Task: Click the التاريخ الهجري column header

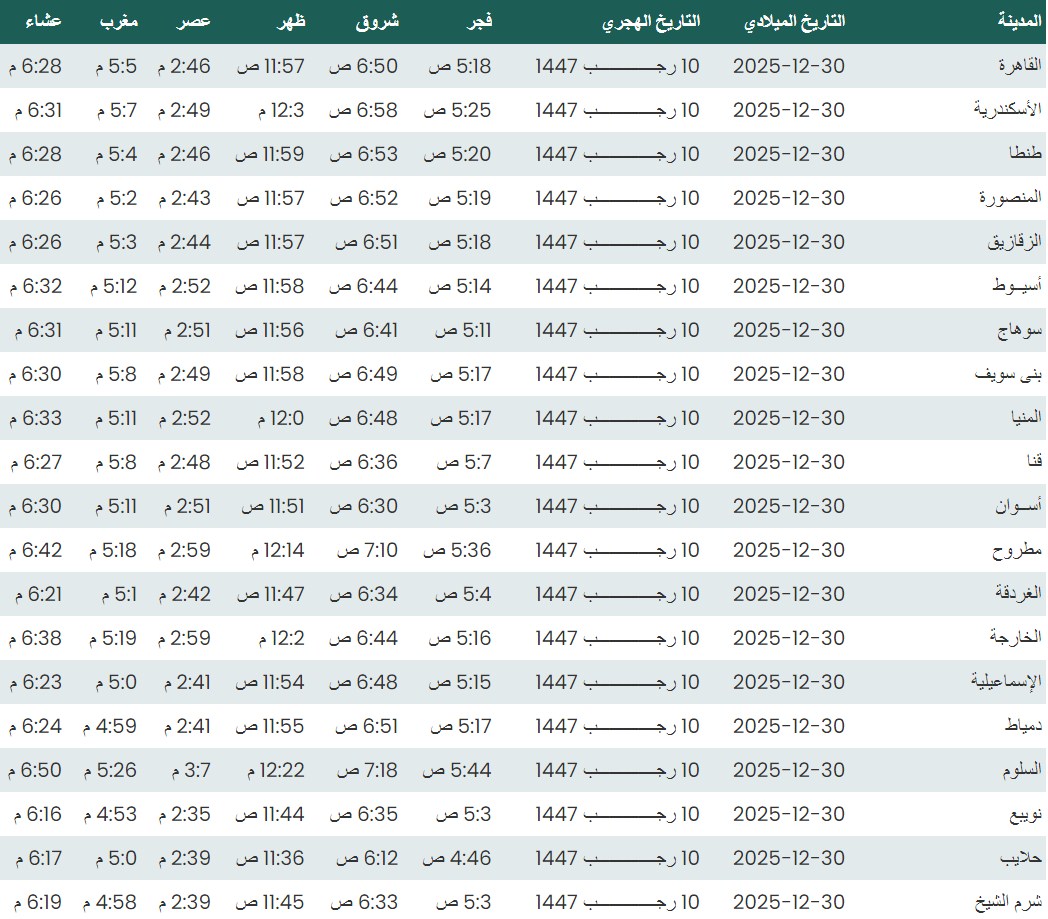Action: pos(651,21)
